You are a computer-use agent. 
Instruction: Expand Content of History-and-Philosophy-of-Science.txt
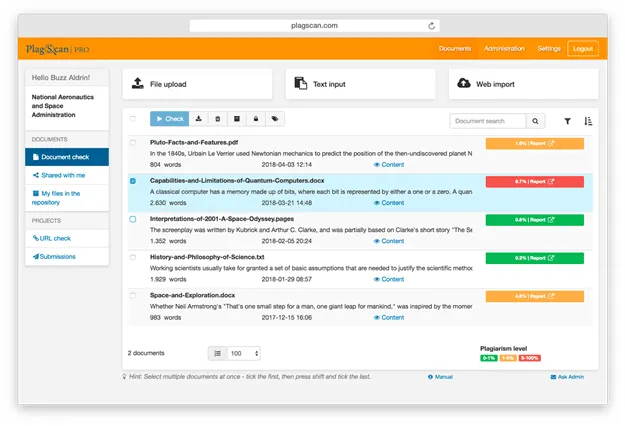tap(389, 279)
